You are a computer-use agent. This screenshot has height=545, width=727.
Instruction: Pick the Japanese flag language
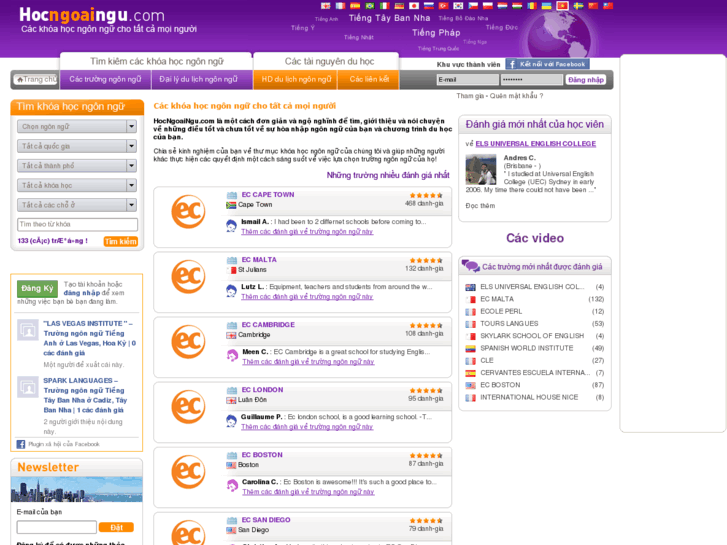click(x=414, y=6)
